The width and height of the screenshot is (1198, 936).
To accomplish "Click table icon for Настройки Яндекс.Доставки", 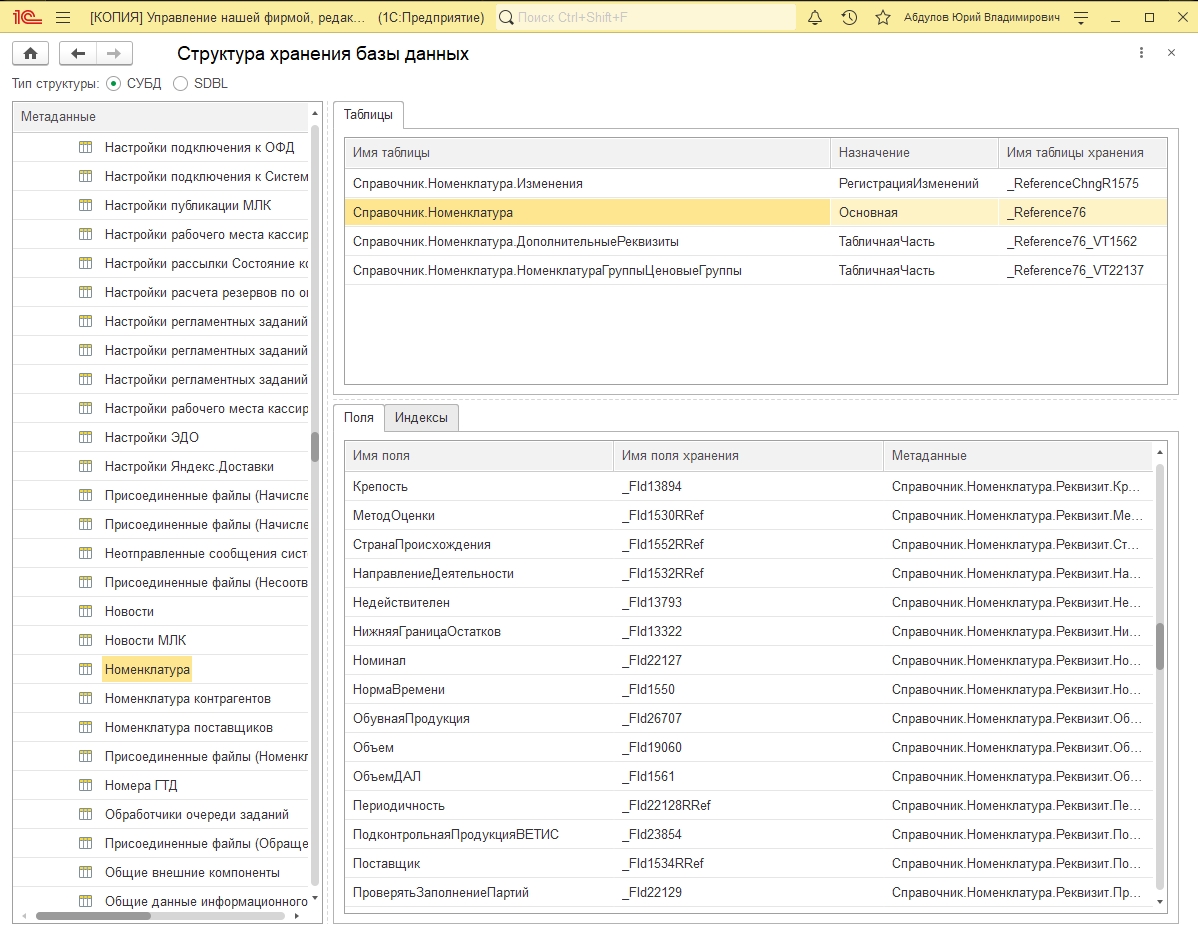I will click(x=86, y=467).
